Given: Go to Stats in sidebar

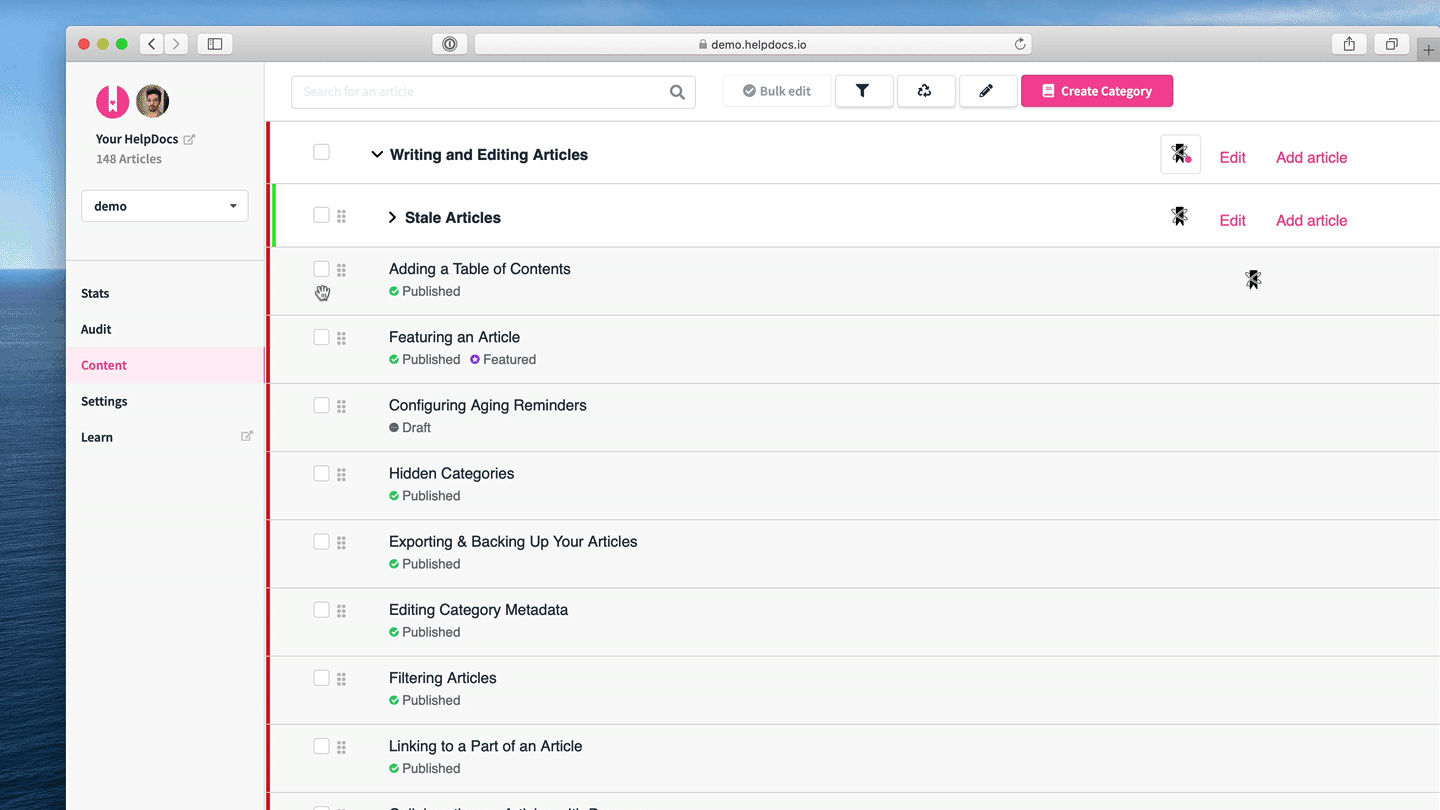Looking at the screenshot, I should tap(95, 293).
